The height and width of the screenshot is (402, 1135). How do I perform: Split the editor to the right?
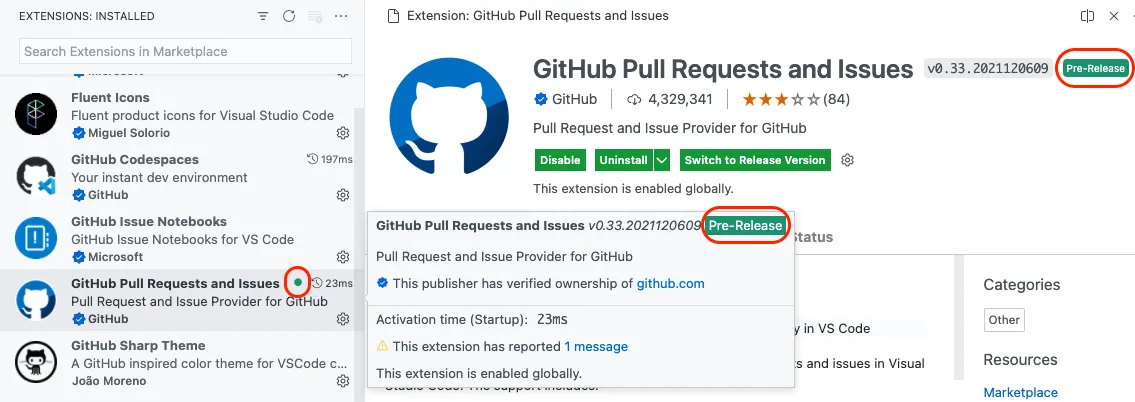pos(1087,16)
